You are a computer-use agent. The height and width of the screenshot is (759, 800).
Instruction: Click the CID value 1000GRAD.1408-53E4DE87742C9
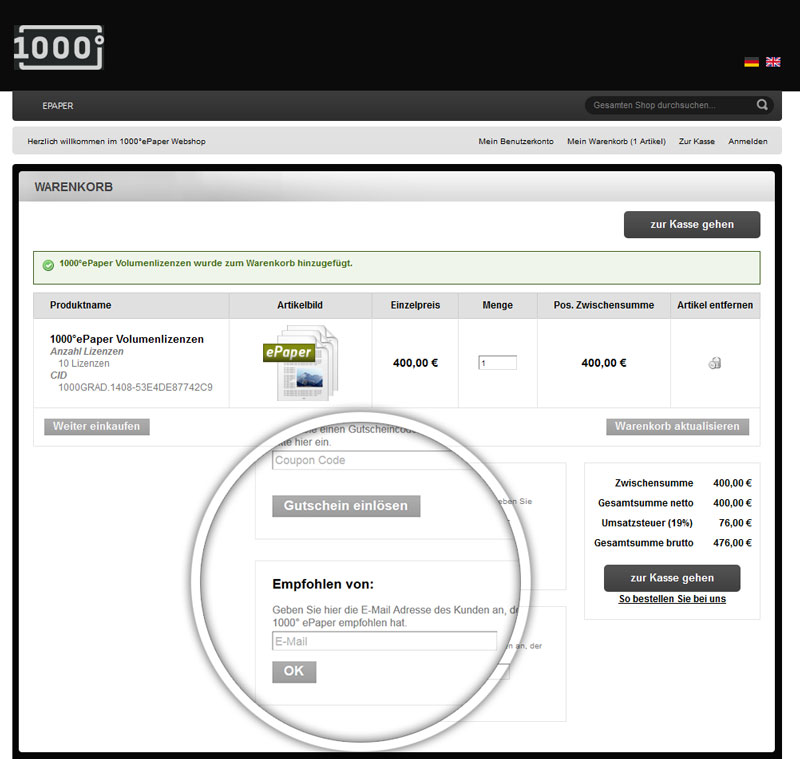(x=135, y=387)
